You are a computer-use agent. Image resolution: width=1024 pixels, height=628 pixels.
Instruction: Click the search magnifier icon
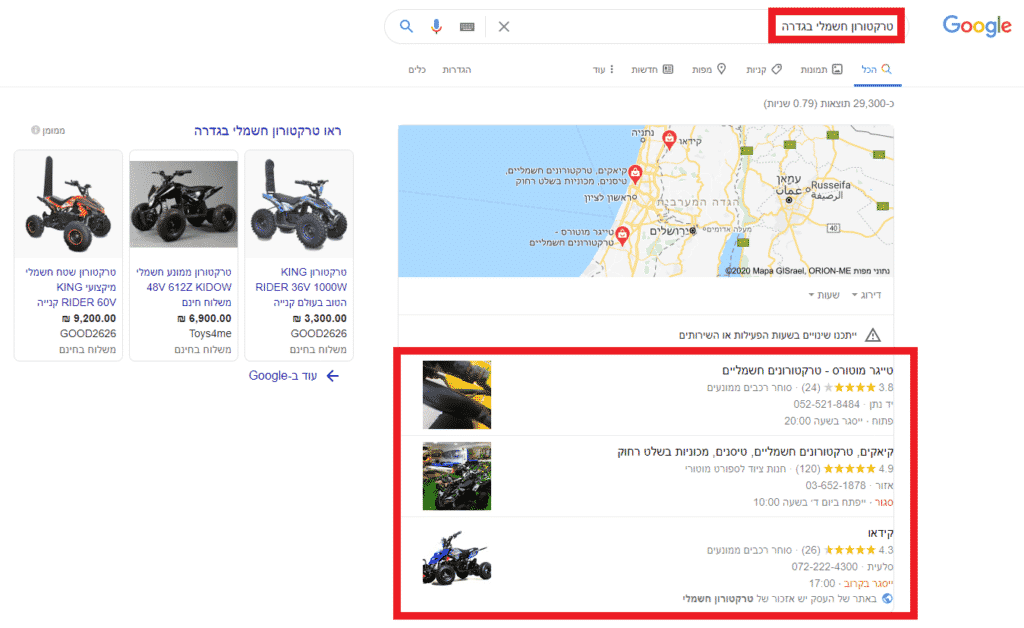coord(406,27)
